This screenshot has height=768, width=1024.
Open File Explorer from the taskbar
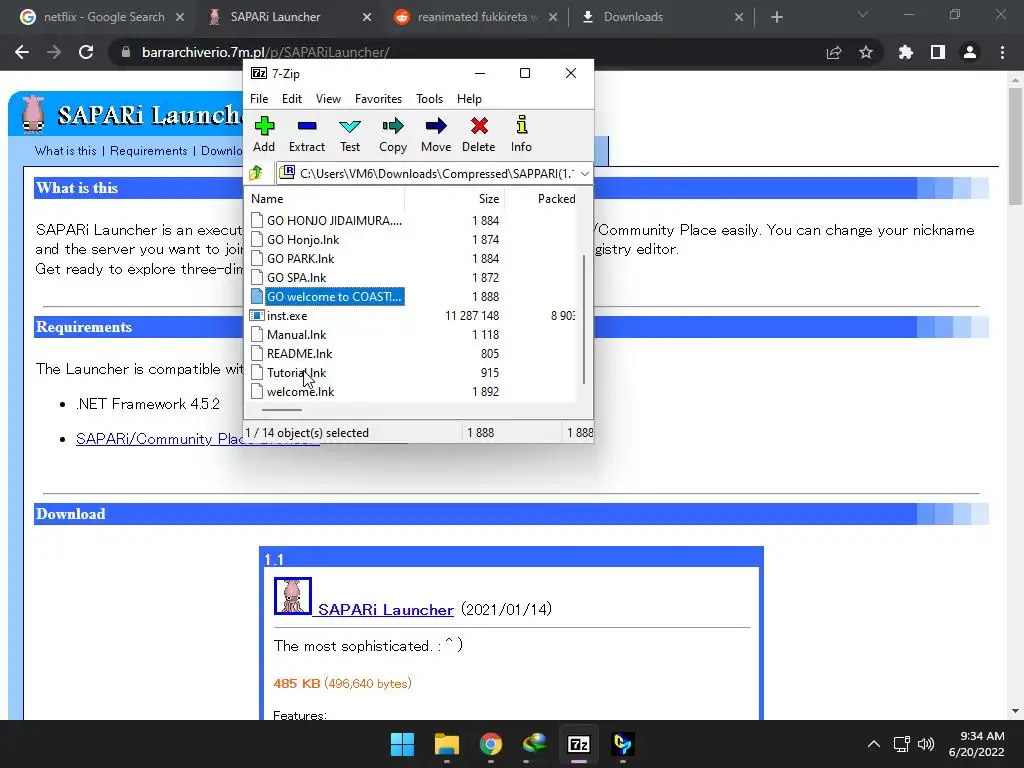pos(447,744)
